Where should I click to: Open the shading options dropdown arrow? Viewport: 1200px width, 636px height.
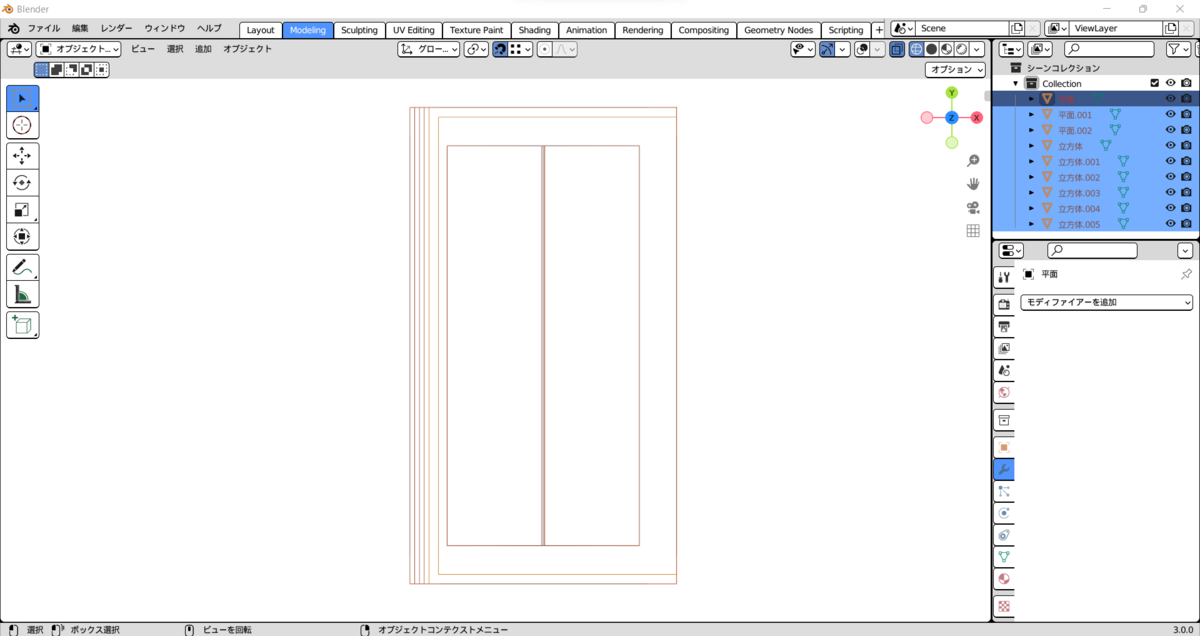pos(978,49)
